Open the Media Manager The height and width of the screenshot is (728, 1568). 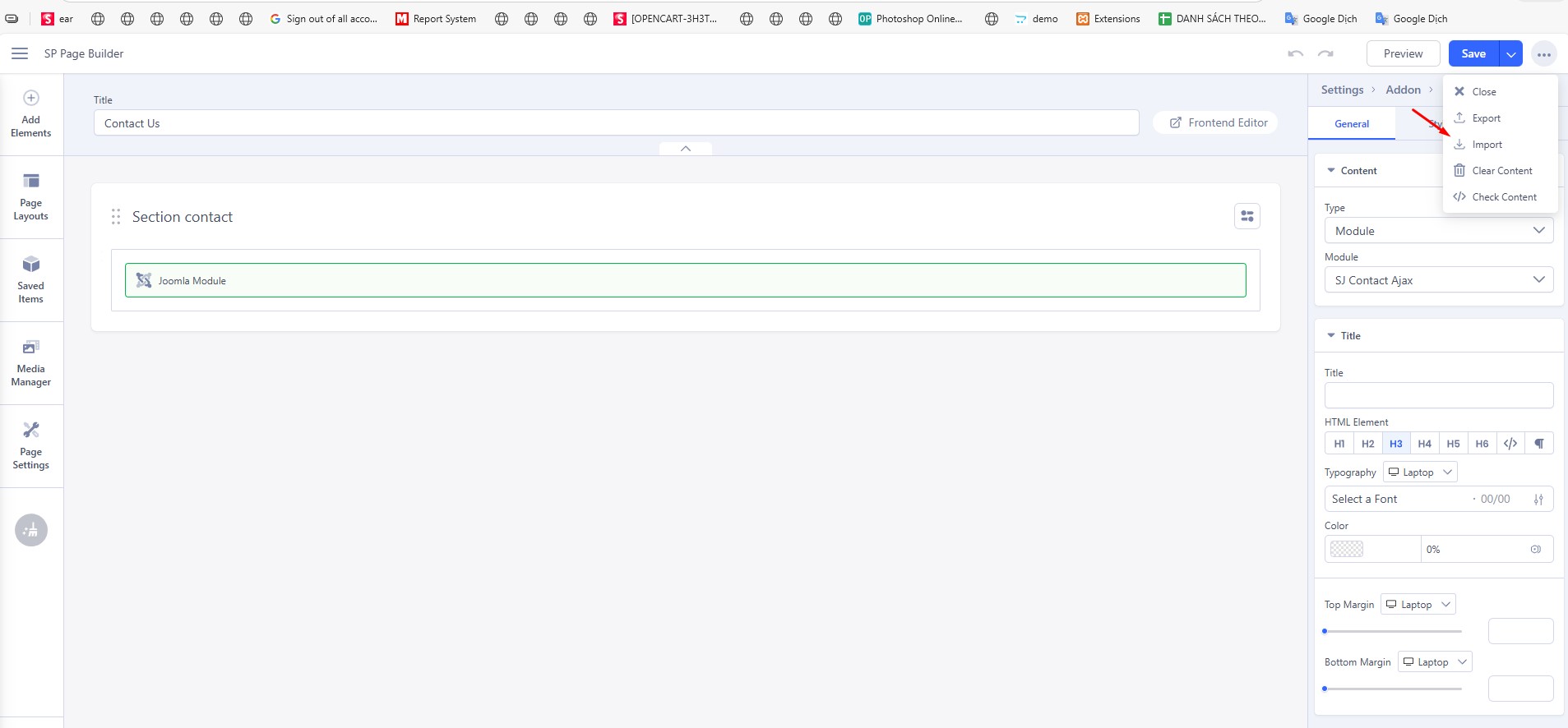tap(31, 363)
